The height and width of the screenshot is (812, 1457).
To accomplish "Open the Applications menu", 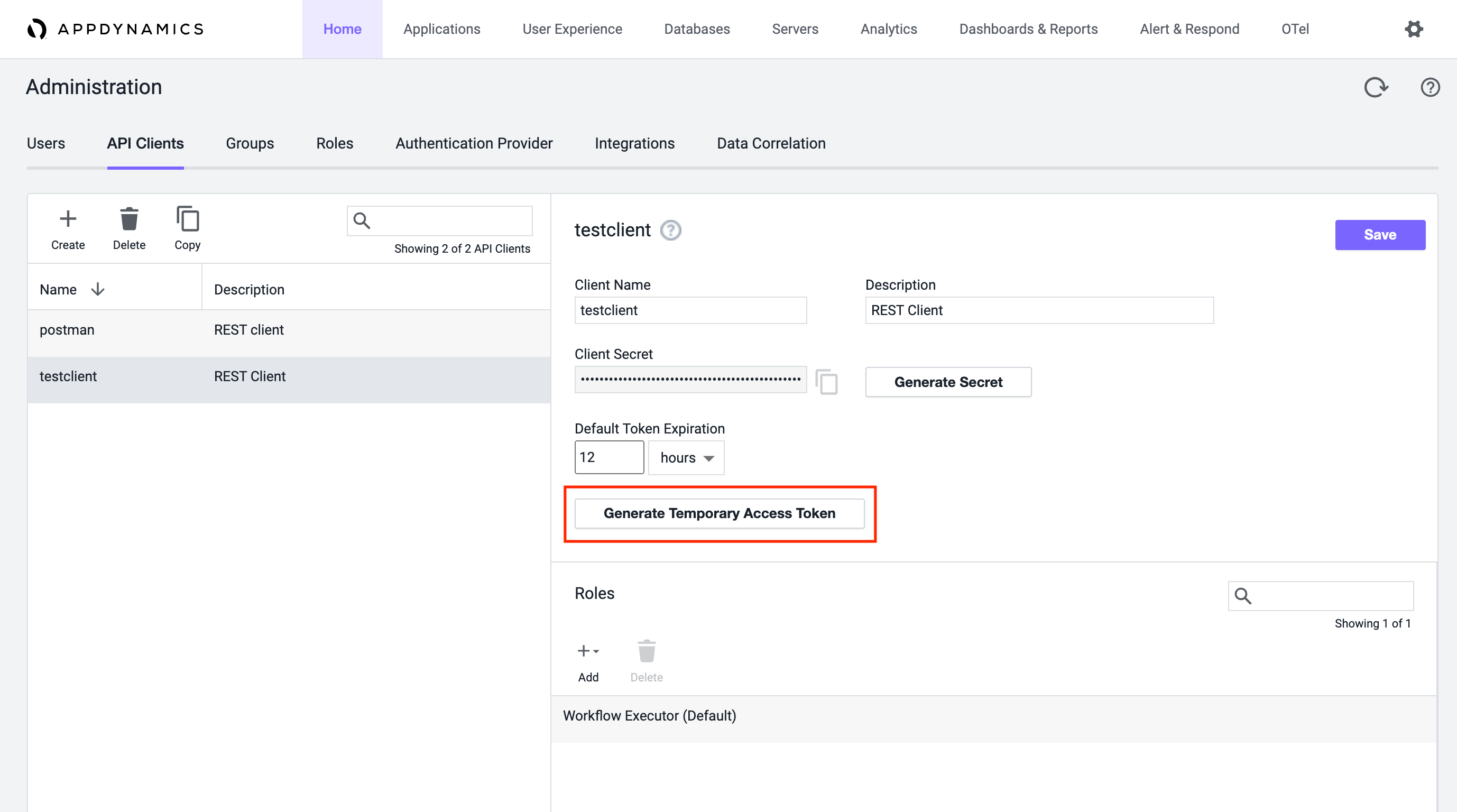I will [442, 29].
